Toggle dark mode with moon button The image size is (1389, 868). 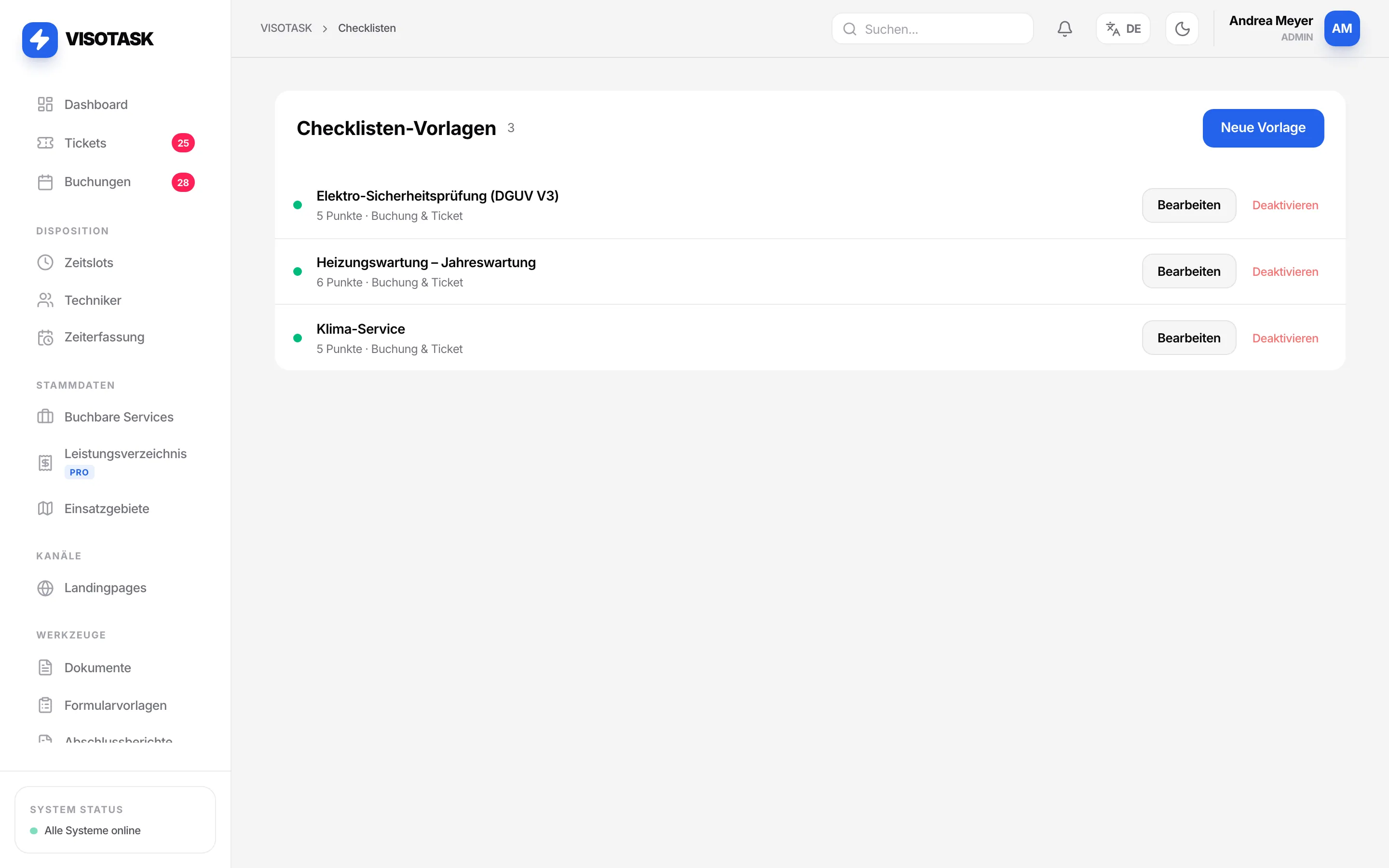(x=1182, y=29)
